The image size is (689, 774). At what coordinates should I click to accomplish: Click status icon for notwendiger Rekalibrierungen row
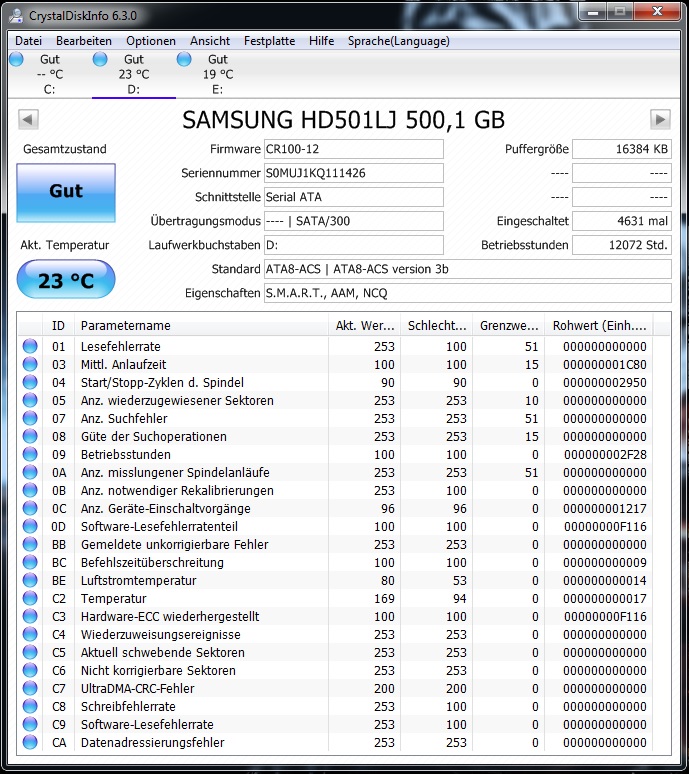pos(30,490)
